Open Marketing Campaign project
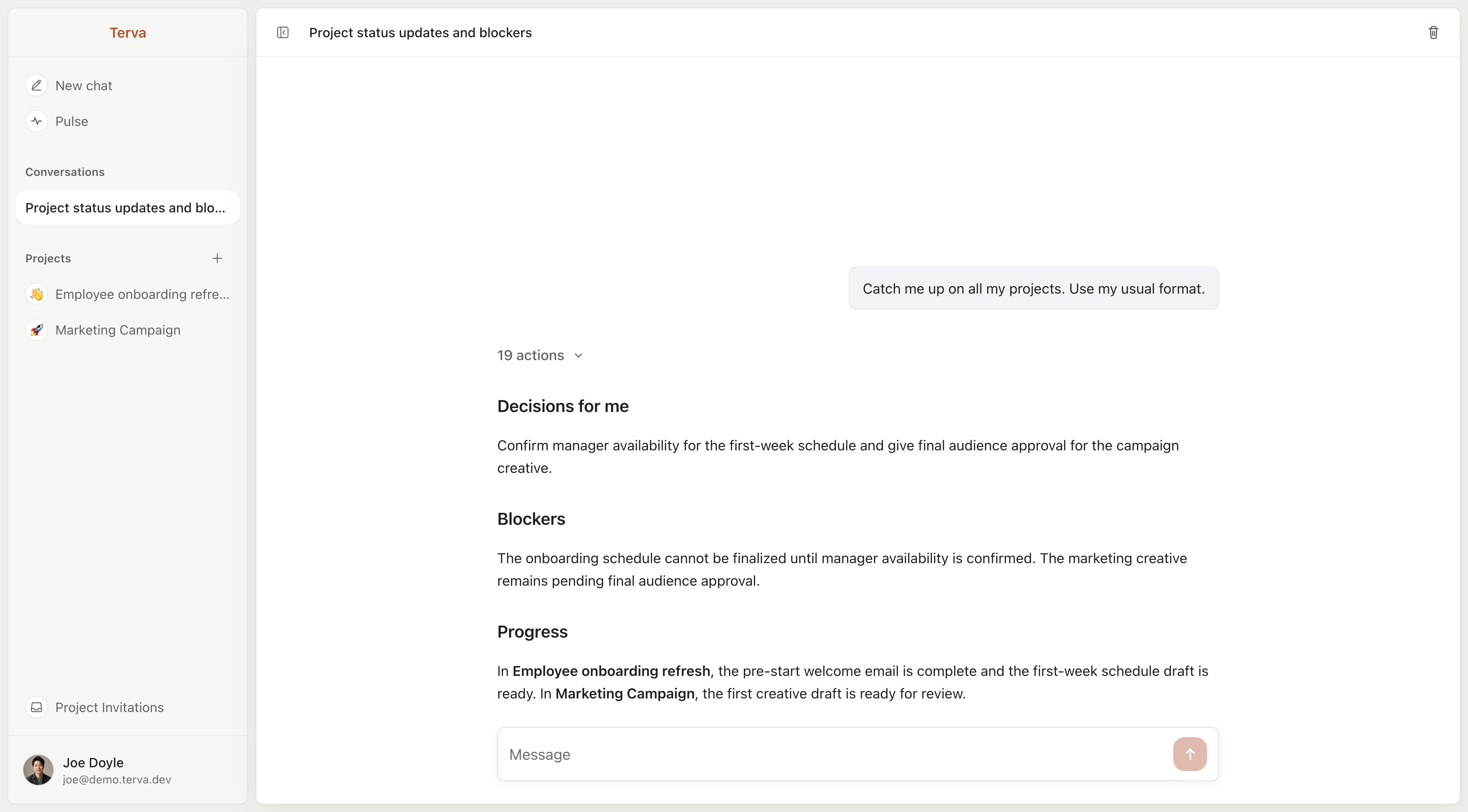This screenshot has width=1468, height=812. (x=127, y=330)
